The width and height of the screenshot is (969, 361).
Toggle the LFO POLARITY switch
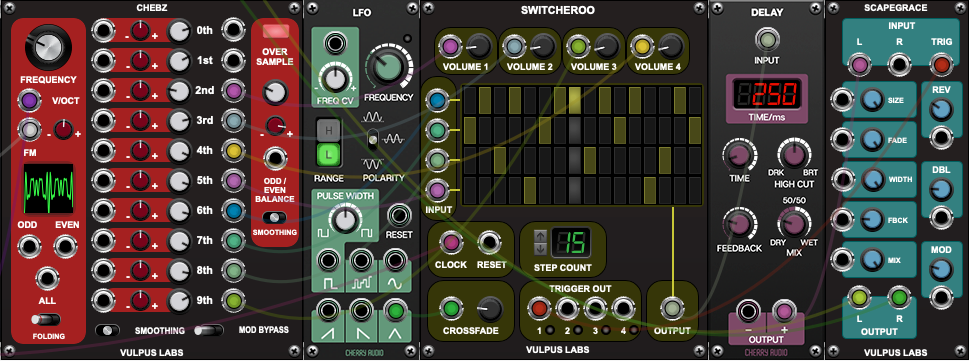(x=373, y=139)
